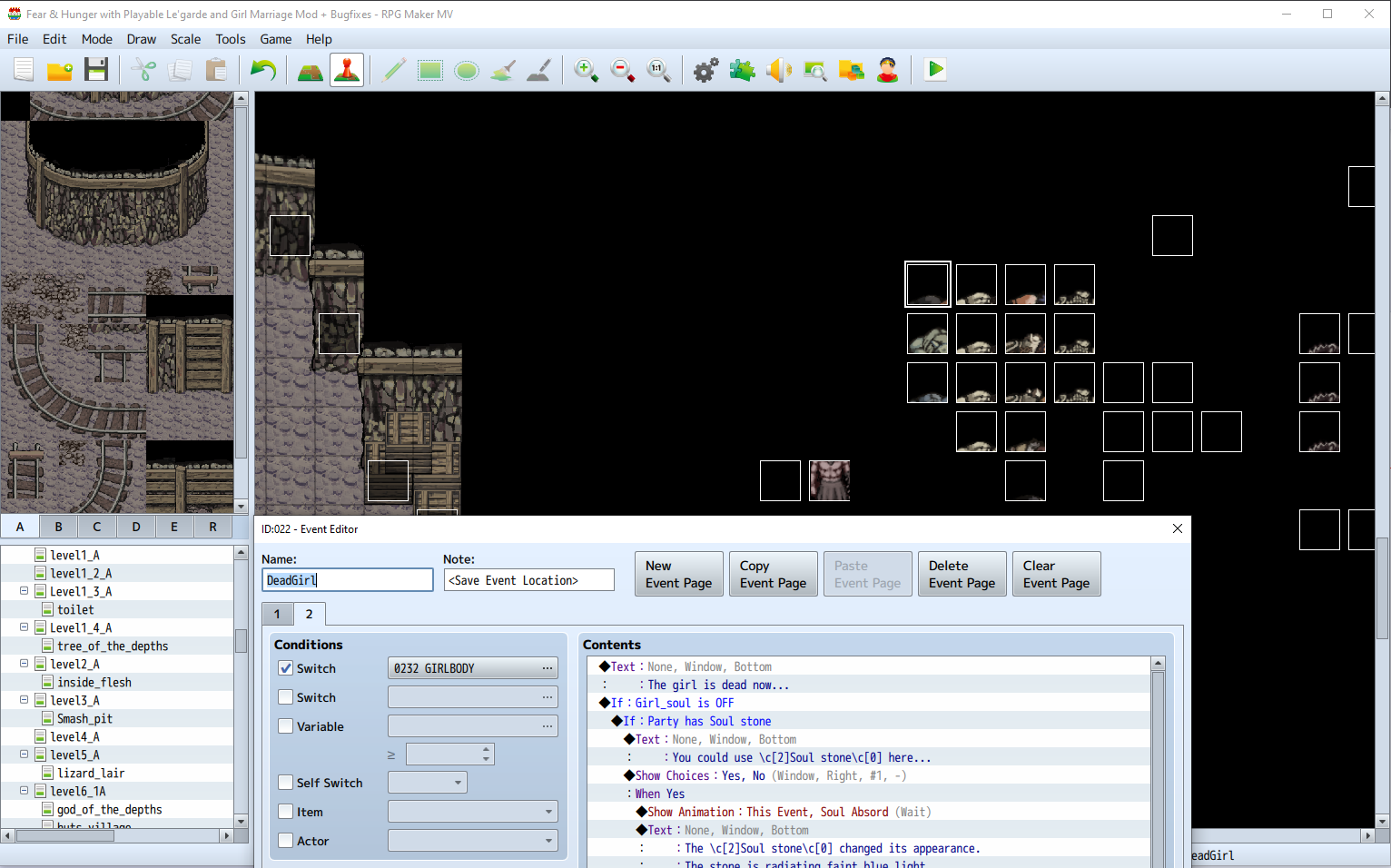Image resolution: width=1391 pixels, height=868 pixels.
Task: Switch to Event editing mode icon
Action: (347, 70)
